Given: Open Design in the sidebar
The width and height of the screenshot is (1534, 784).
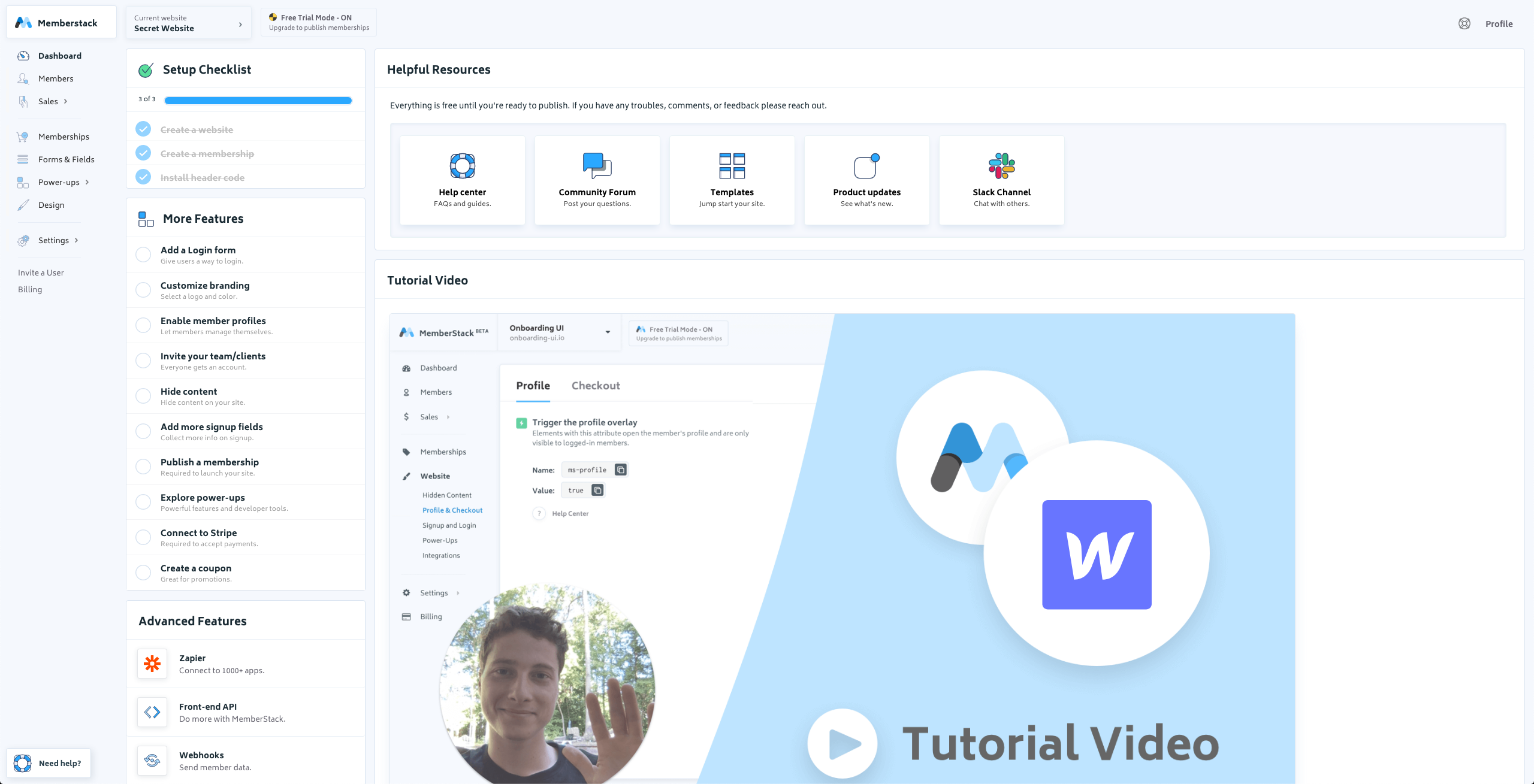Looking at the screenshot, I should pos(51,205).
